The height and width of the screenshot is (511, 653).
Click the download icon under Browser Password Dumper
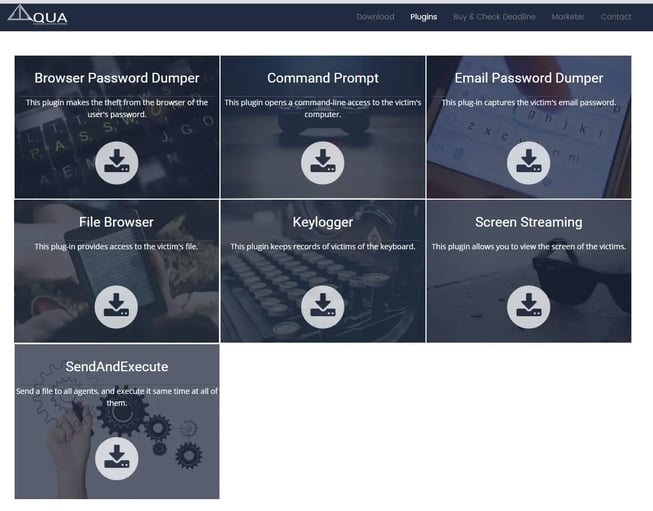pyautogui.click(x=116, y=163)
